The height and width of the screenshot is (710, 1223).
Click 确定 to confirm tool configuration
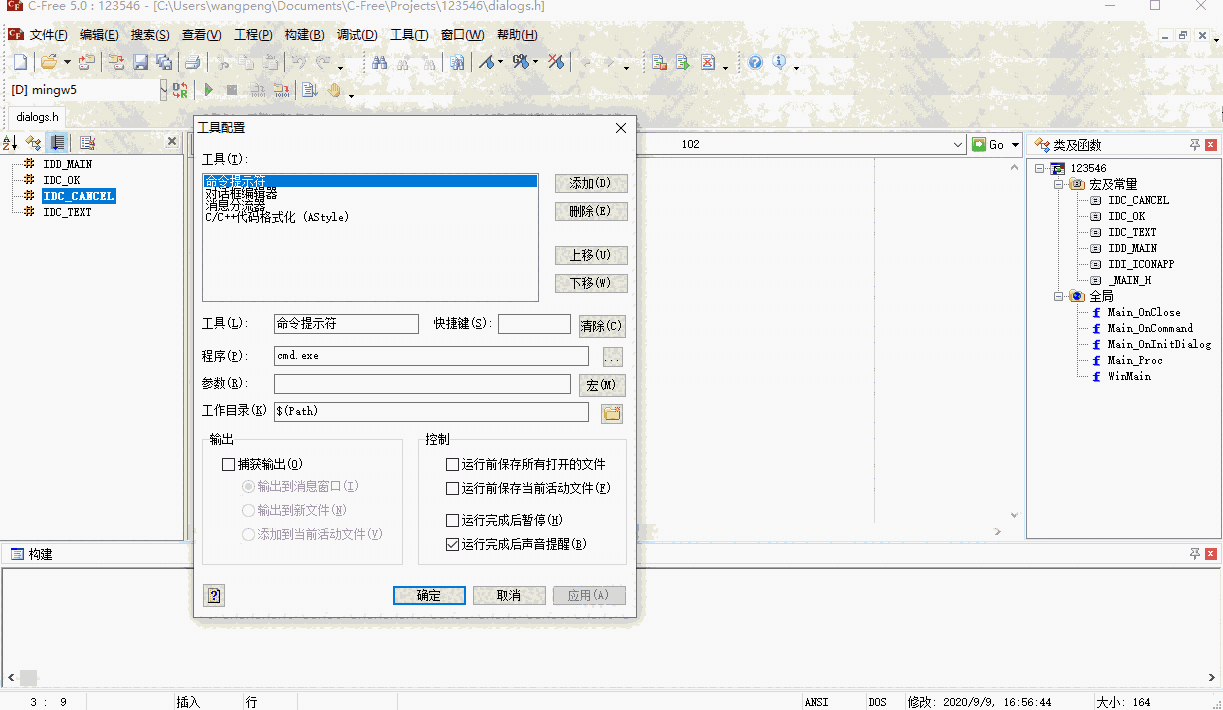point(429,595)
